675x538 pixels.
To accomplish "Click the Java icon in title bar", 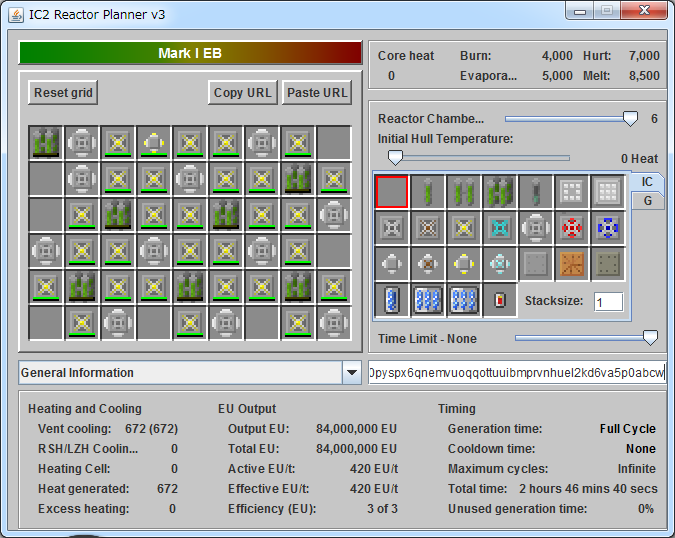I will point(16,15).
